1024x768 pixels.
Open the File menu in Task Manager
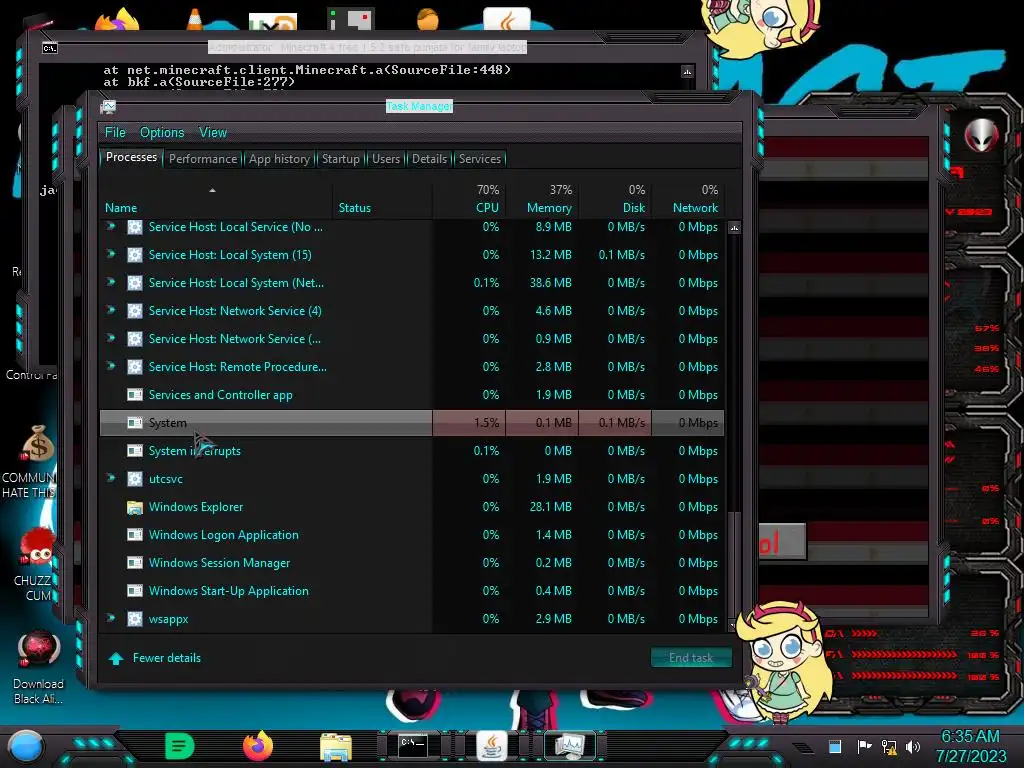coord(115,133)
